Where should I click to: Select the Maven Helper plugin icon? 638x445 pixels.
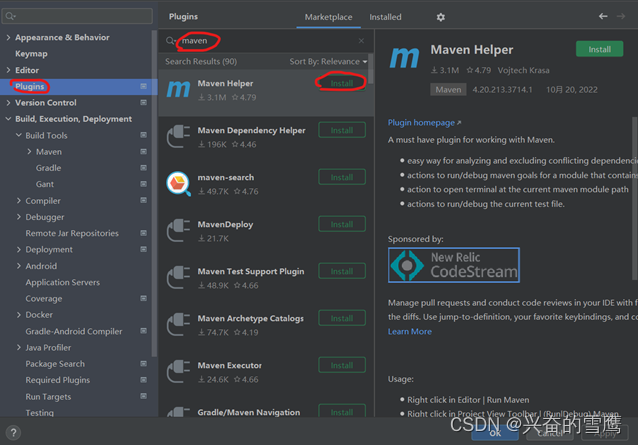click(178, 89)
